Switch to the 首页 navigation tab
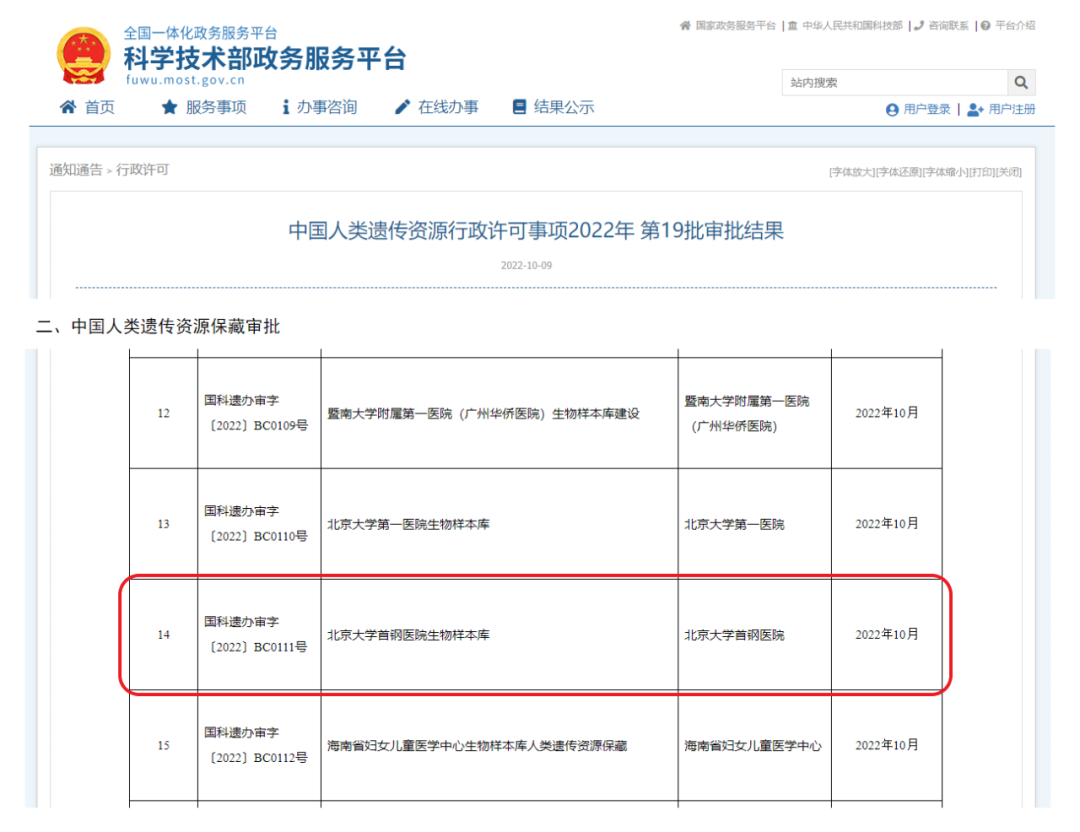 pyautogui.click(x=97, y=107)
